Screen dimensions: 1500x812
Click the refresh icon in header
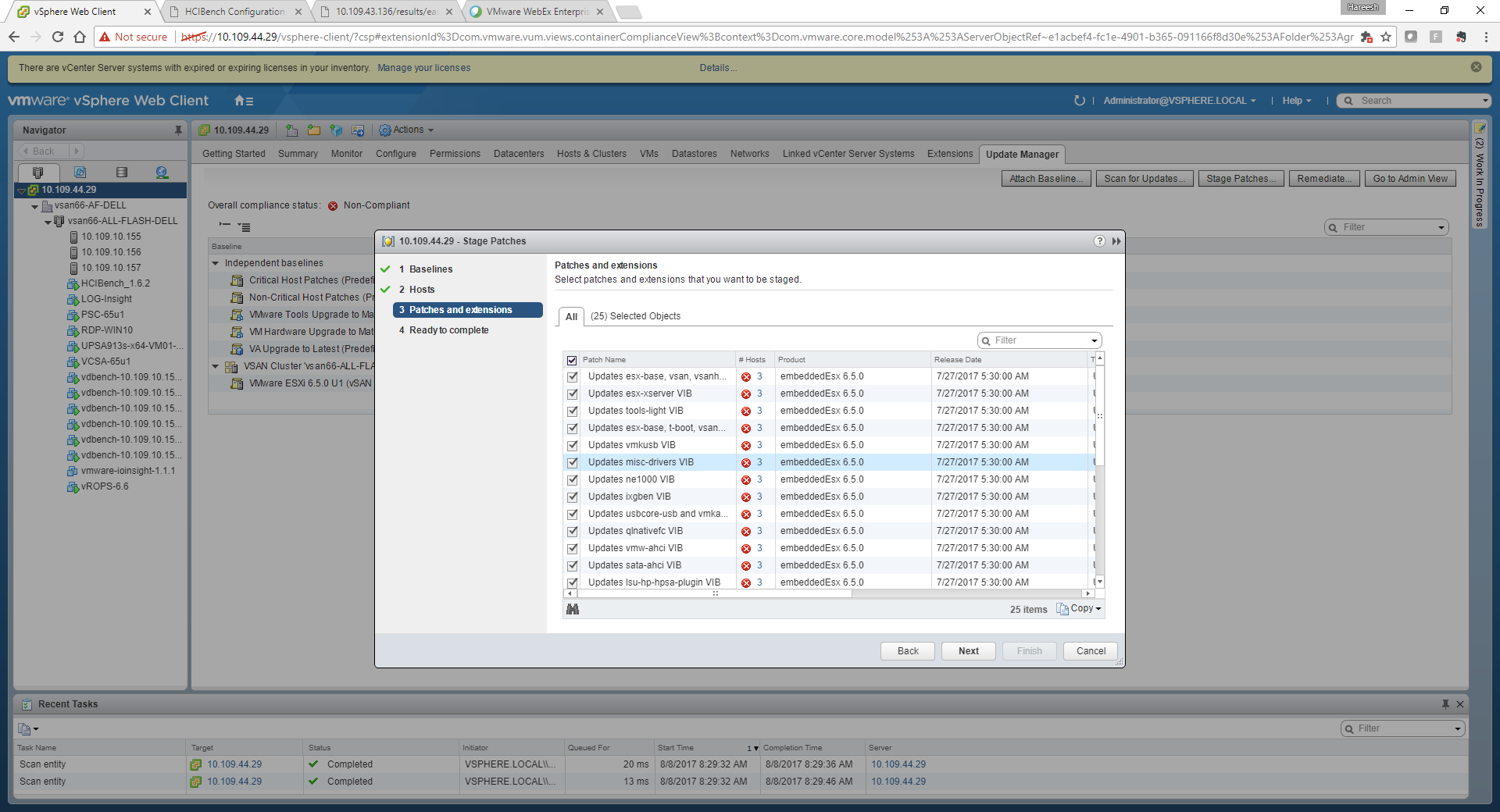click(x=1079, y=101)
